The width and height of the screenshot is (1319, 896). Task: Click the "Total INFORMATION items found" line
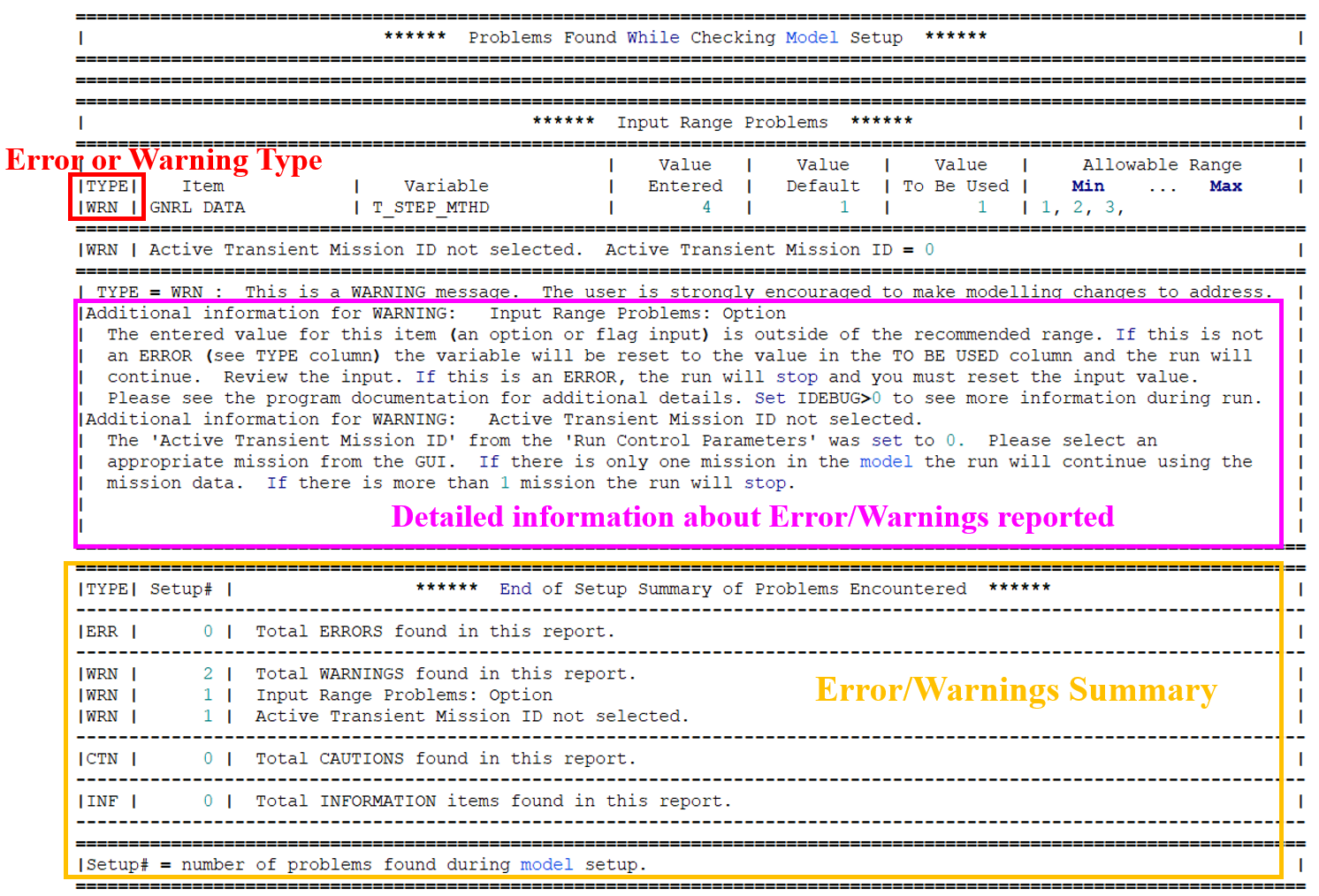coord(493,801)
